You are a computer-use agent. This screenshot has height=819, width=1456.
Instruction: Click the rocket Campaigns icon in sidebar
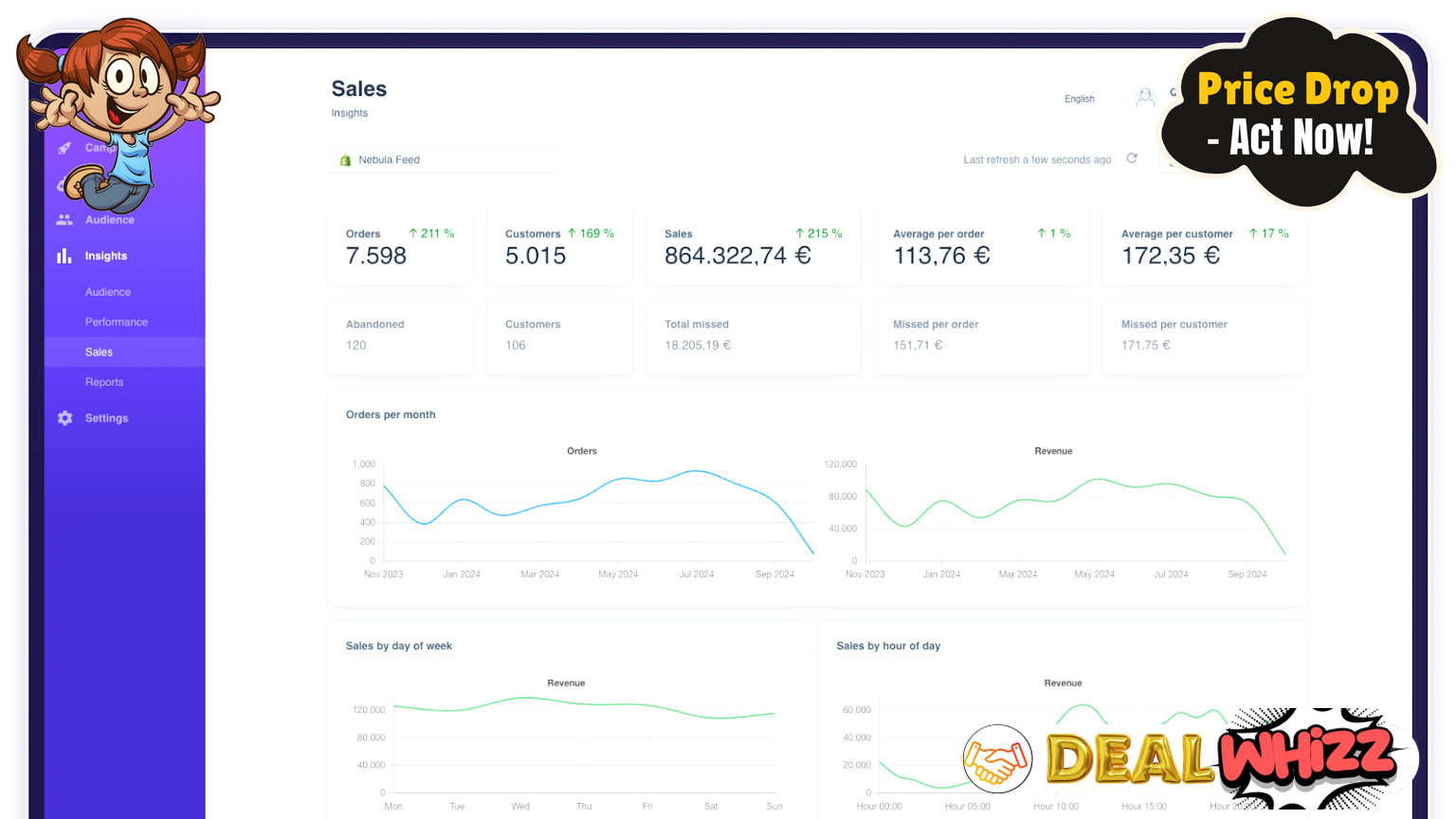tap(64, 148)
